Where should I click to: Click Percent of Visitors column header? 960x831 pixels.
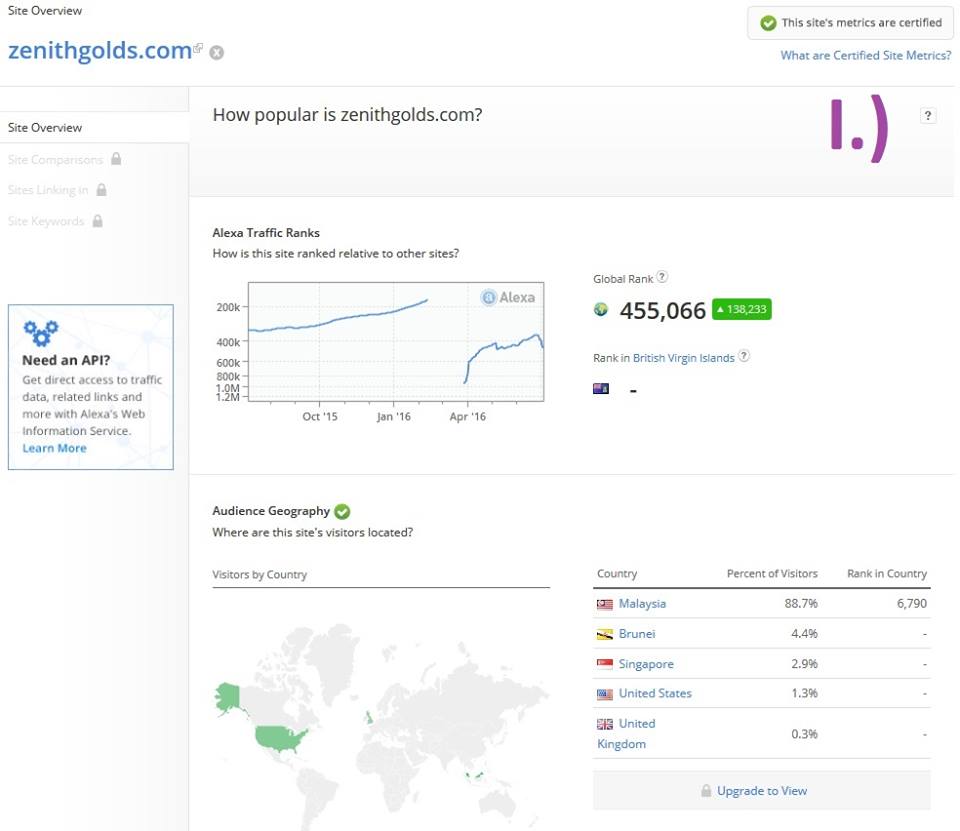772,574
